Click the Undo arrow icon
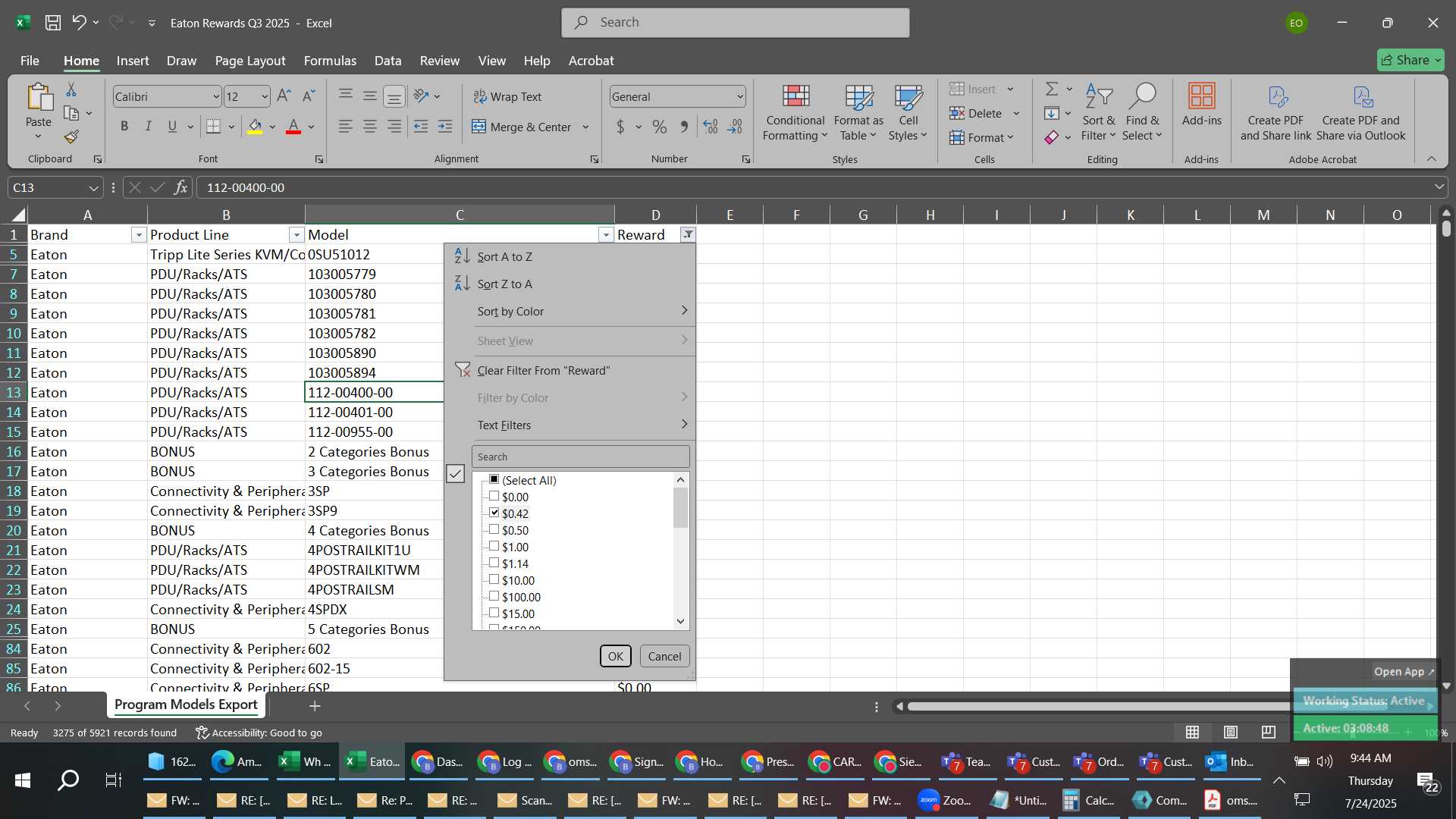 coord(79,23)
